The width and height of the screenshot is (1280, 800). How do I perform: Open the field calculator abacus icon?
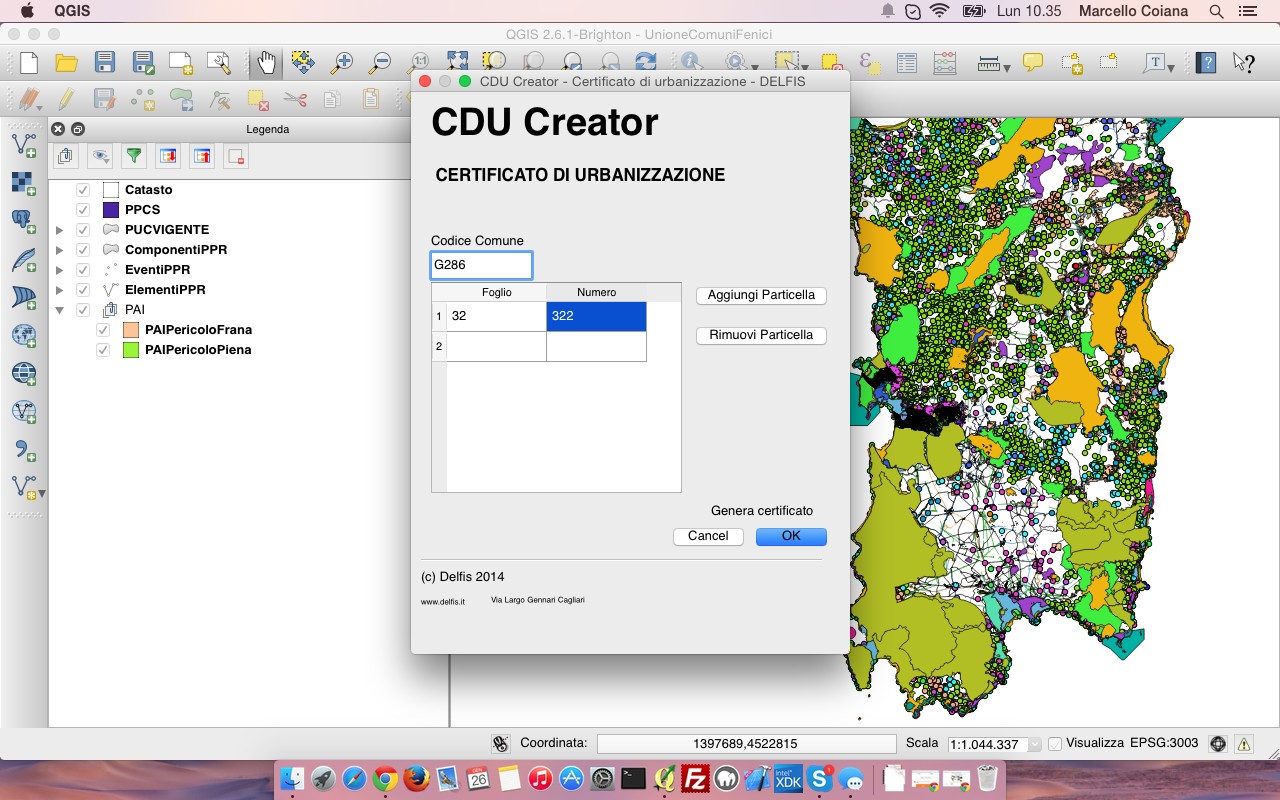pos(944,63)
